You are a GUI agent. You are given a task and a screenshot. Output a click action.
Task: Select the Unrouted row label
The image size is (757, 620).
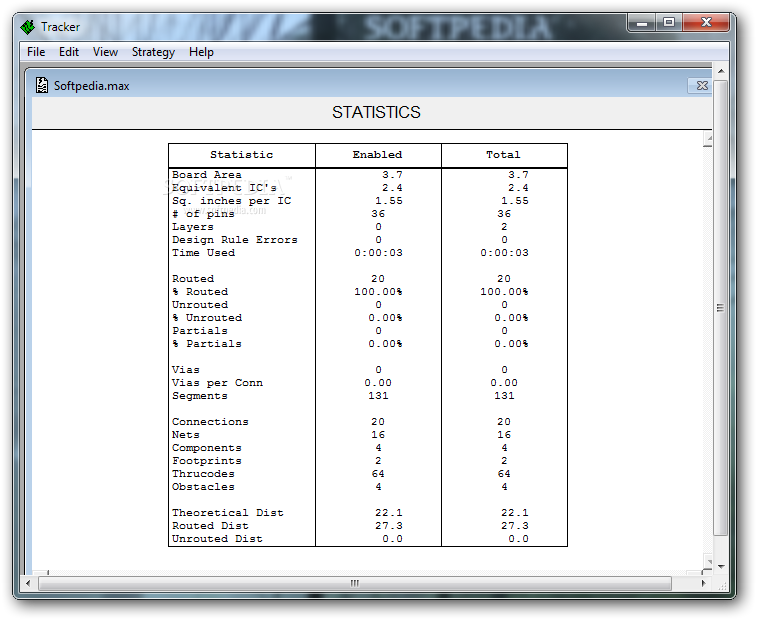pos(200,305)
